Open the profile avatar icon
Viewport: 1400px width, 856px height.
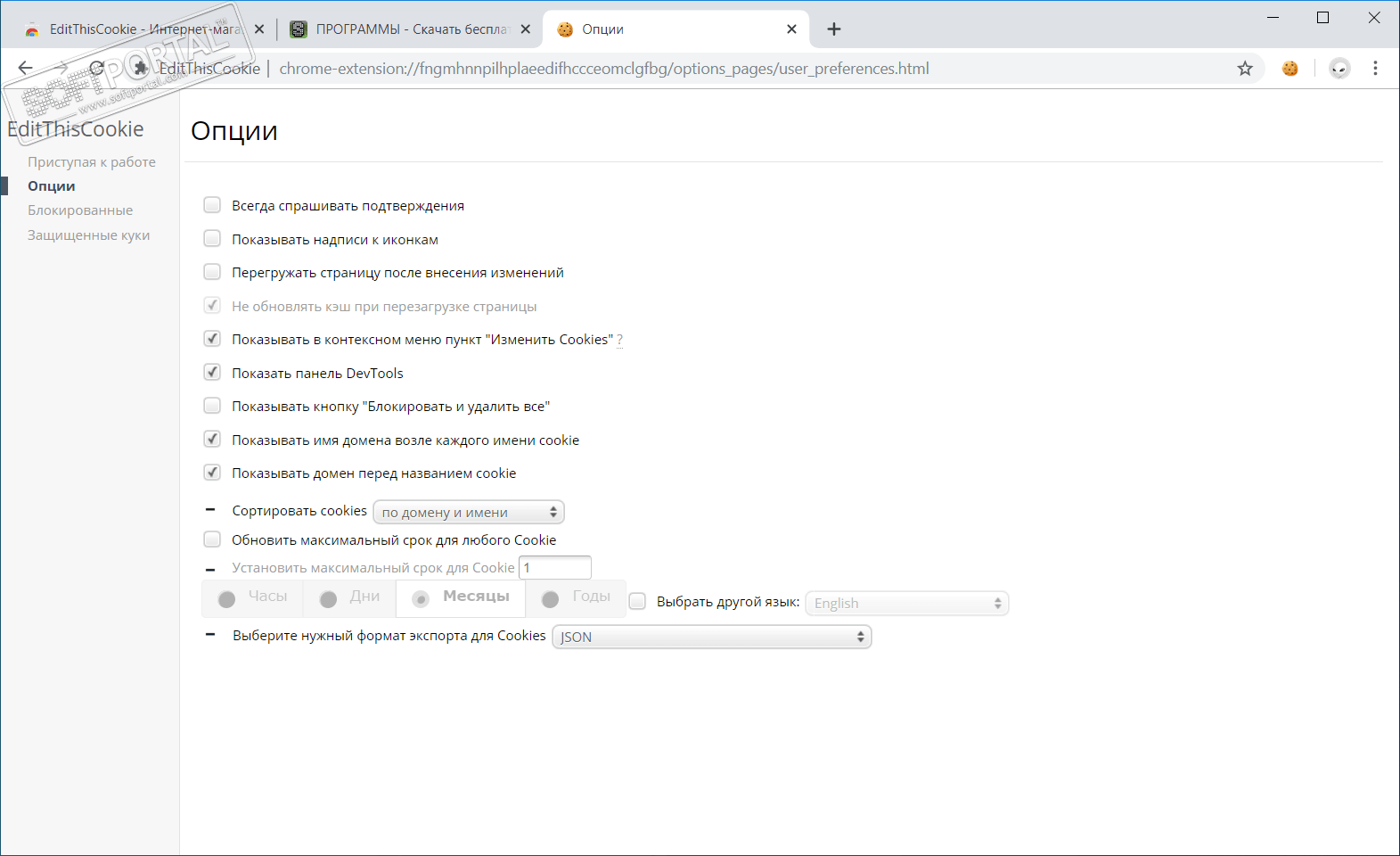[1339, 69]
